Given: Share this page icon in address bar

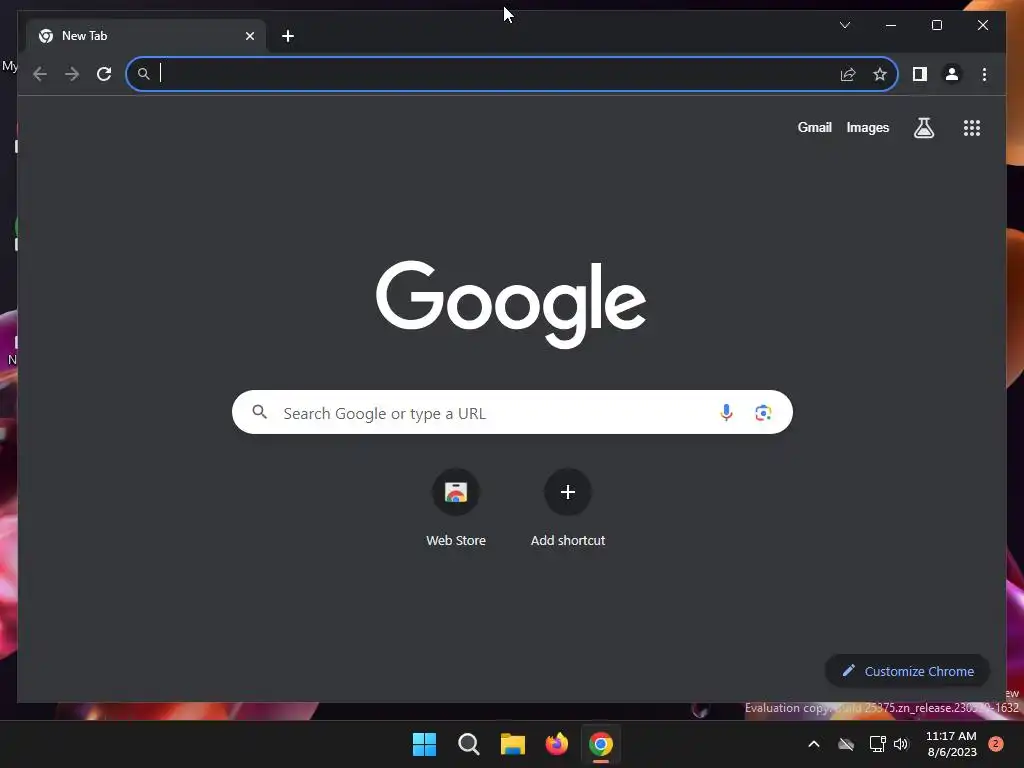Looking at the screenshot, I should pyautogui.click(x=848, y=74).
